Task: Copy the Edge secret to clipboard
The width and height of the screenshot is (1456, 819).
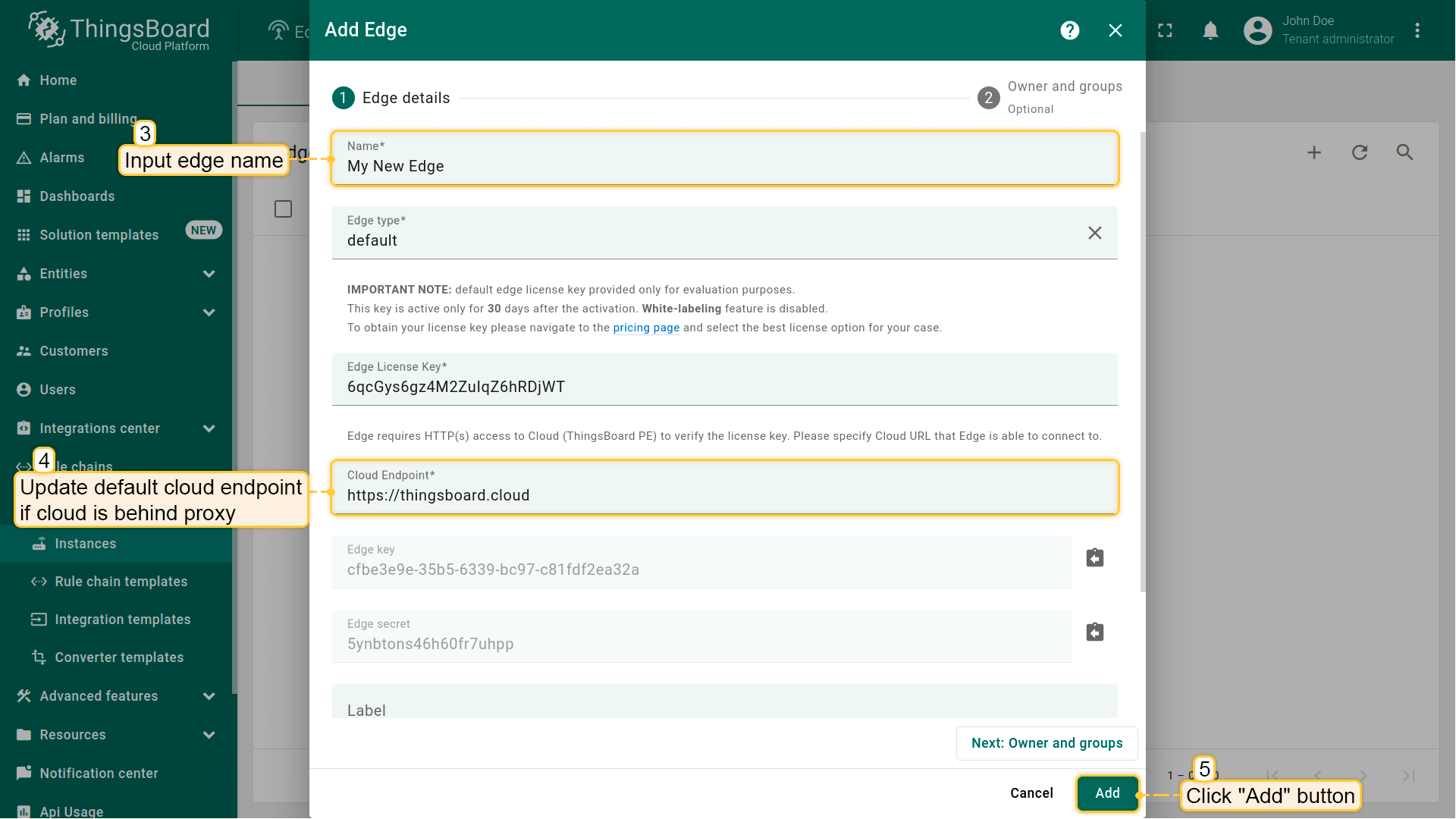Action: click(x=1095, y=632)
